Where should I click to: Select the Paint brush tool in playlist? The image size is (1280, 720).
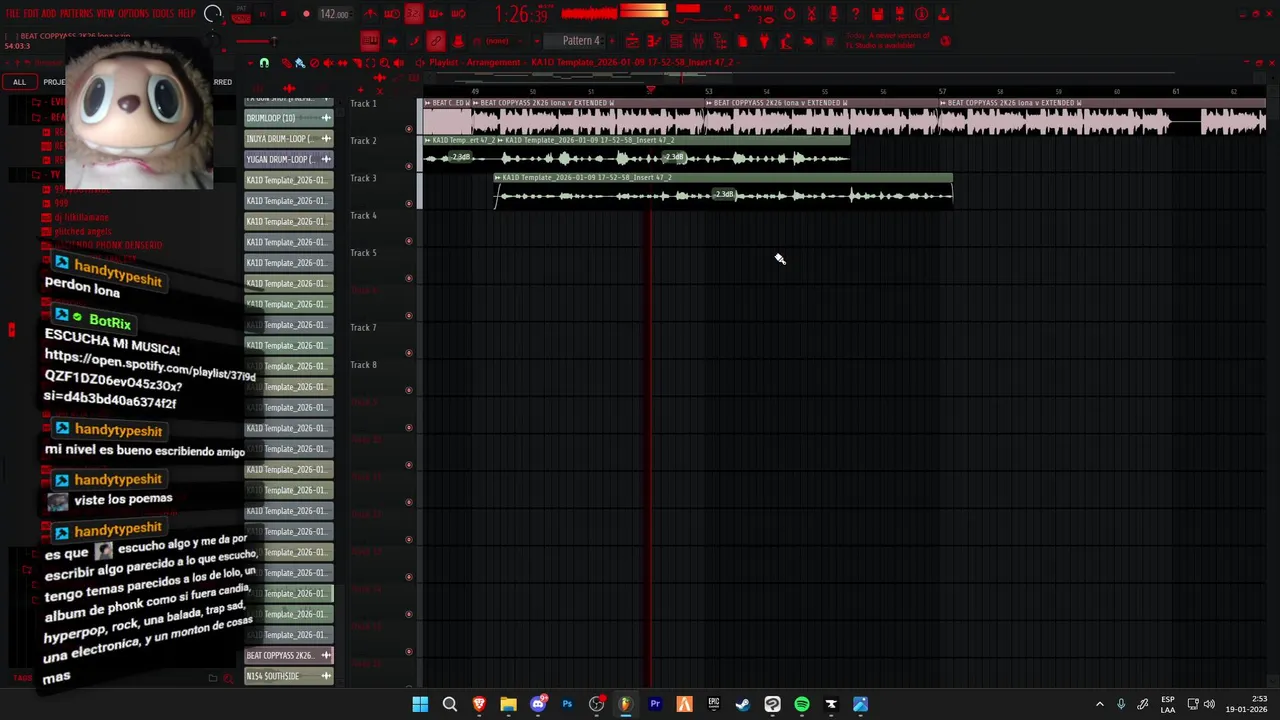tap(300, 63)
